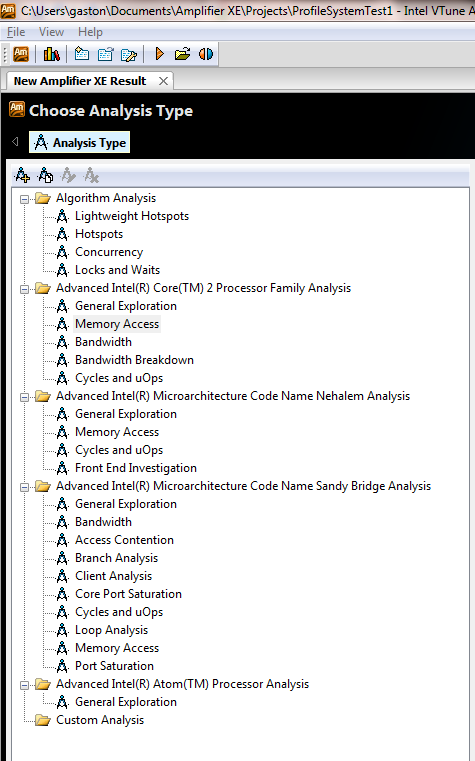The image size is (475, 761).
Task: Select the Nehalem Analysis folder label
Action: click(233, 396)
